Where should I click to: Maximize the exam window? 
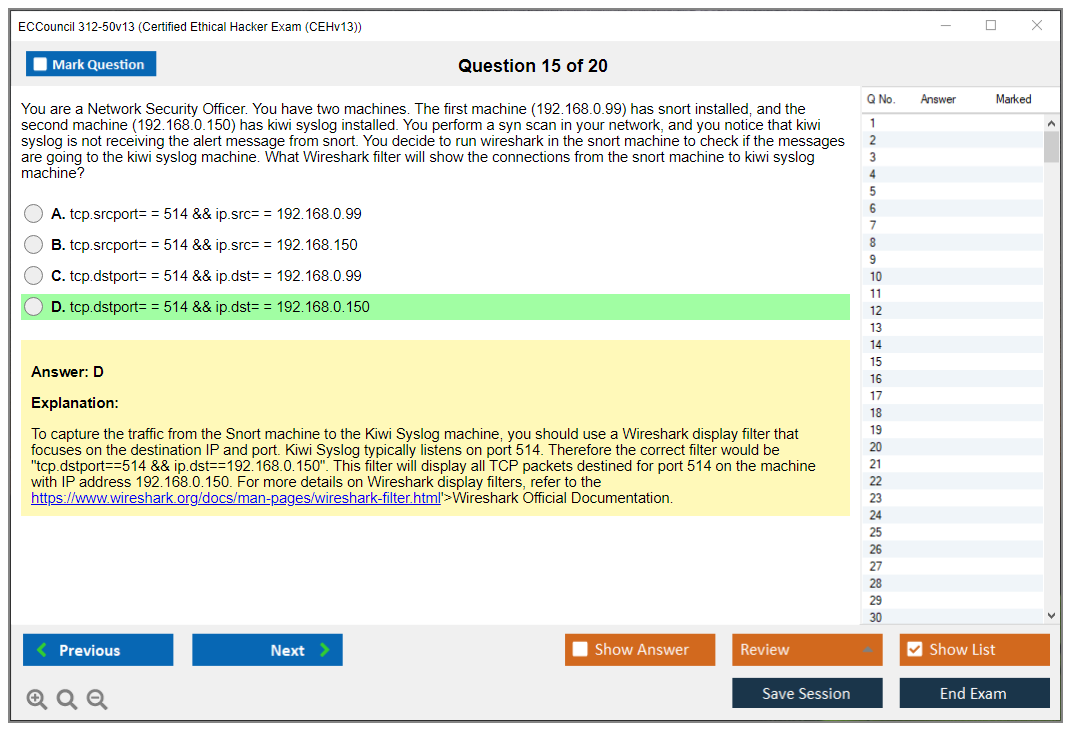click(991, 25)
